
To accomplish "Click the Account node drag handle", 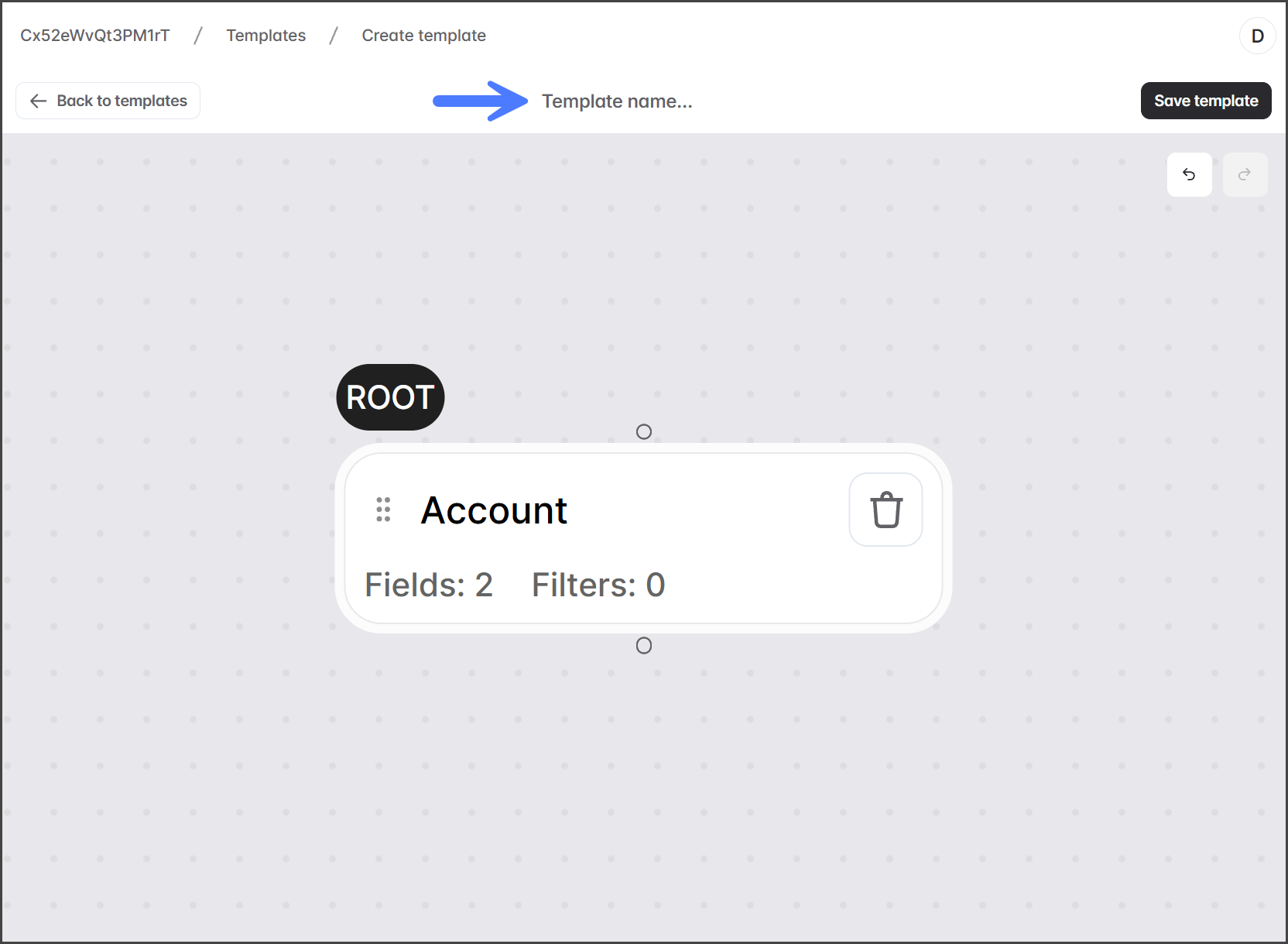I will click(x=383, y=510).
